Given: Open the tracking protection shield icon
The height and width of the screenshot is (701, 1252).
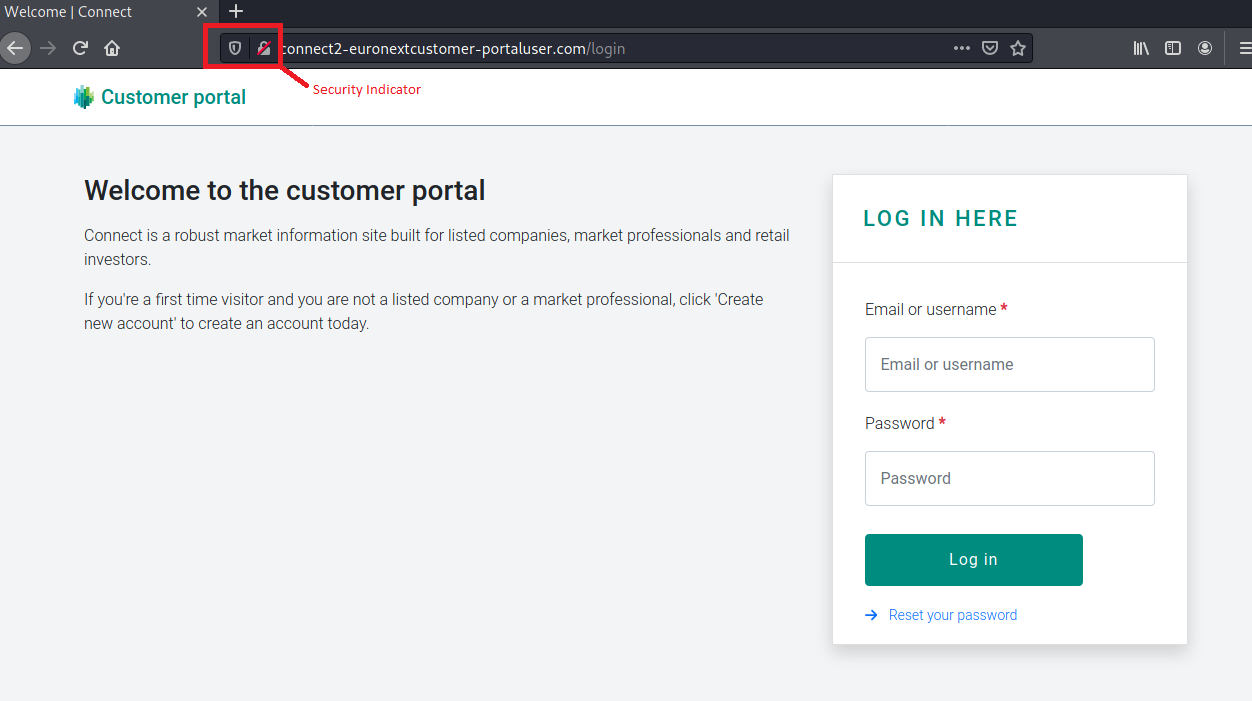Looking at the screenshot, I should tap(235, 48).
